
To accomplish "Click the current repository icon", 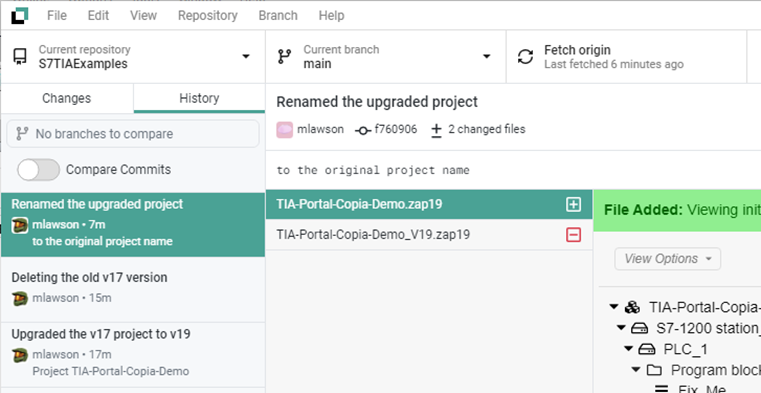I will point(19,57).
